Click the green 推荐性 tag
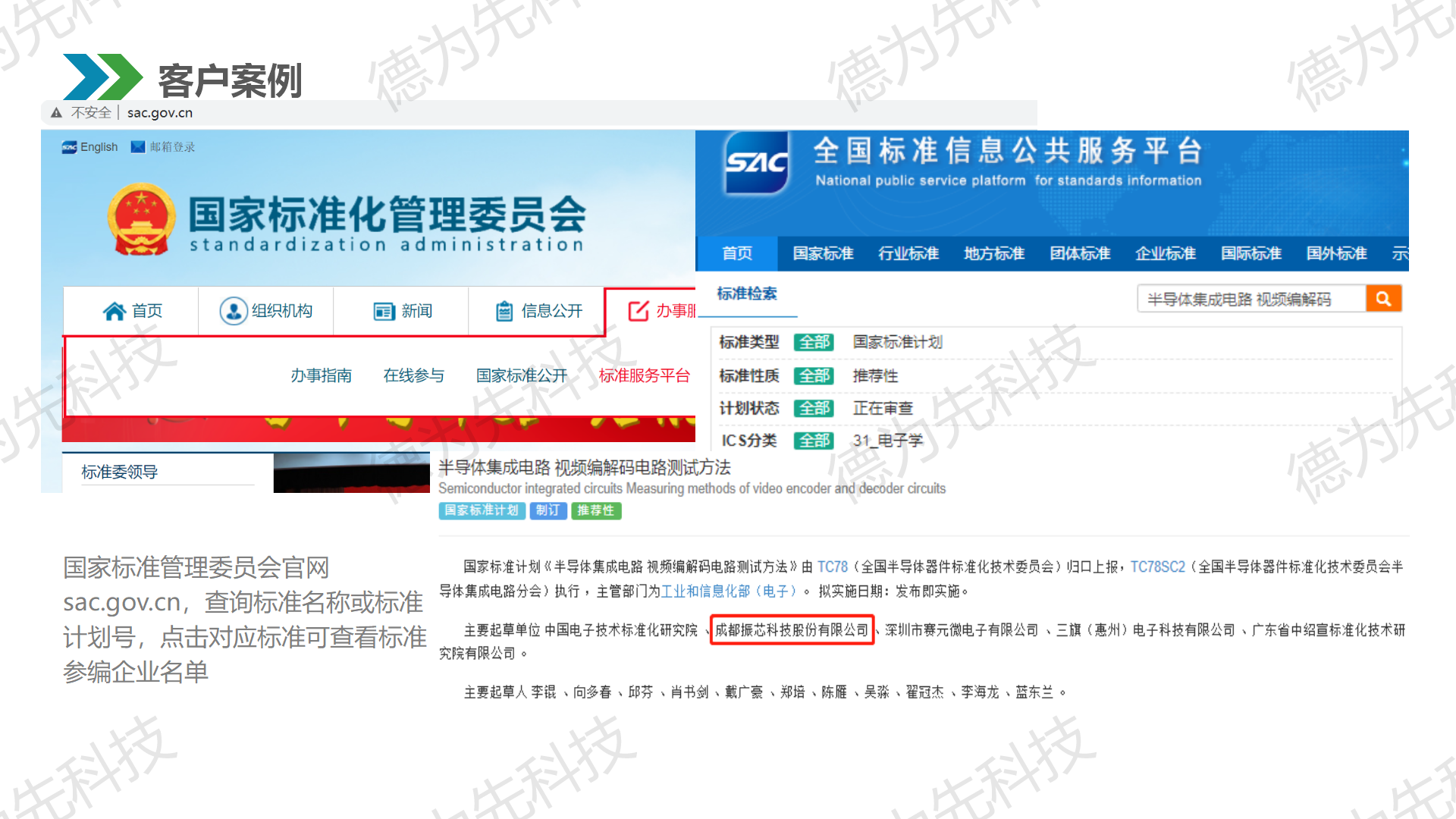 [596, 511]
